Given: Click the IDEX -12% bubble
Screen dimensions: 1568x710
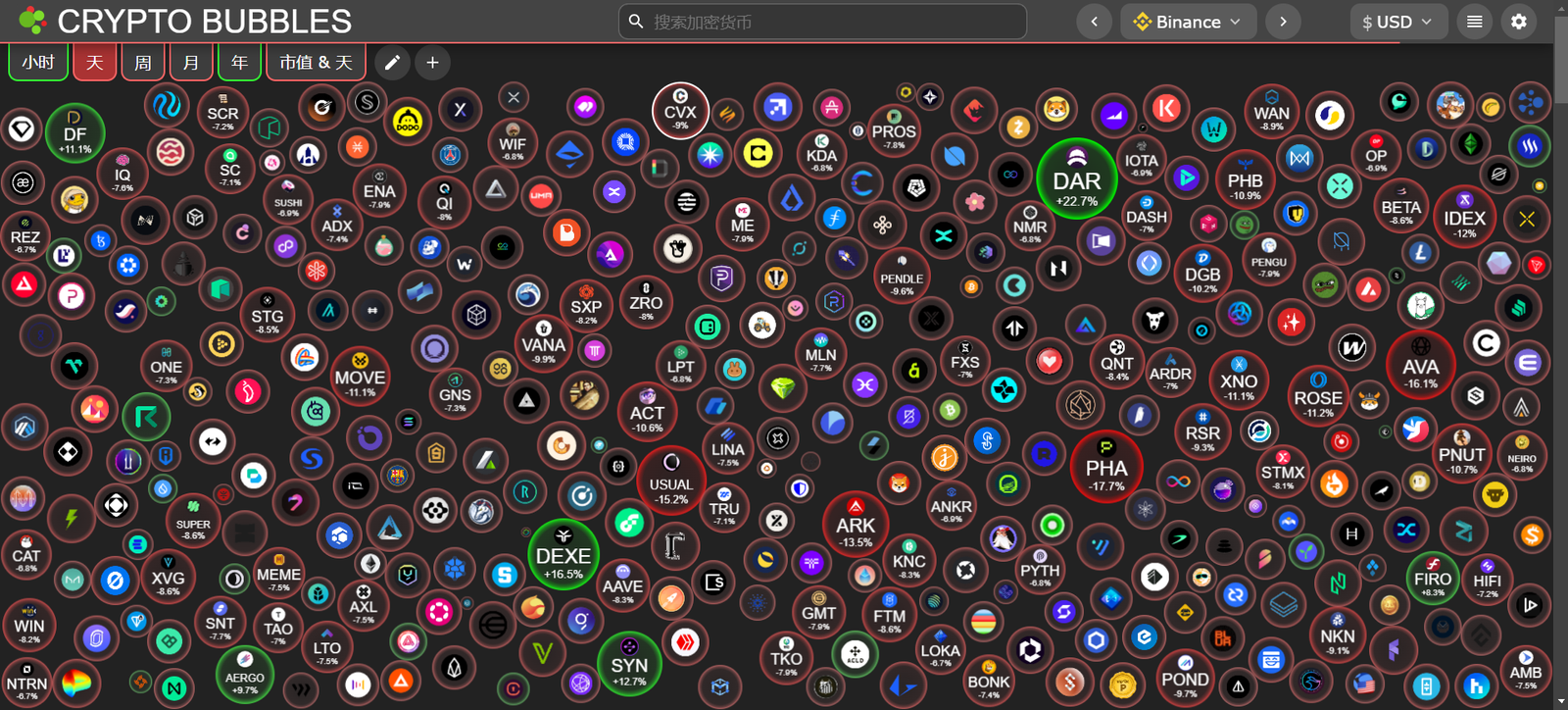Looking at the screenshot, I should tap(1465, 217).
